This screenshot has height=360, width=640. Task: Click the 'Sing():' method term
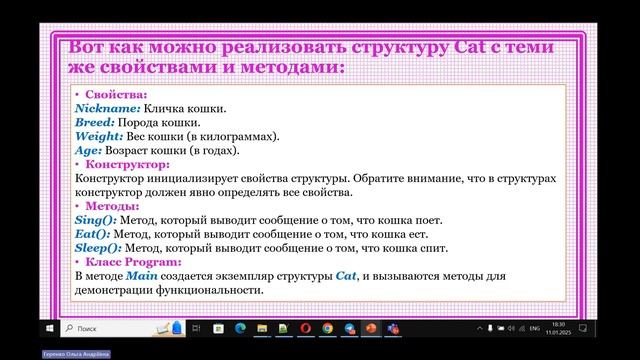pyautogui.click(x=96, y=220)
